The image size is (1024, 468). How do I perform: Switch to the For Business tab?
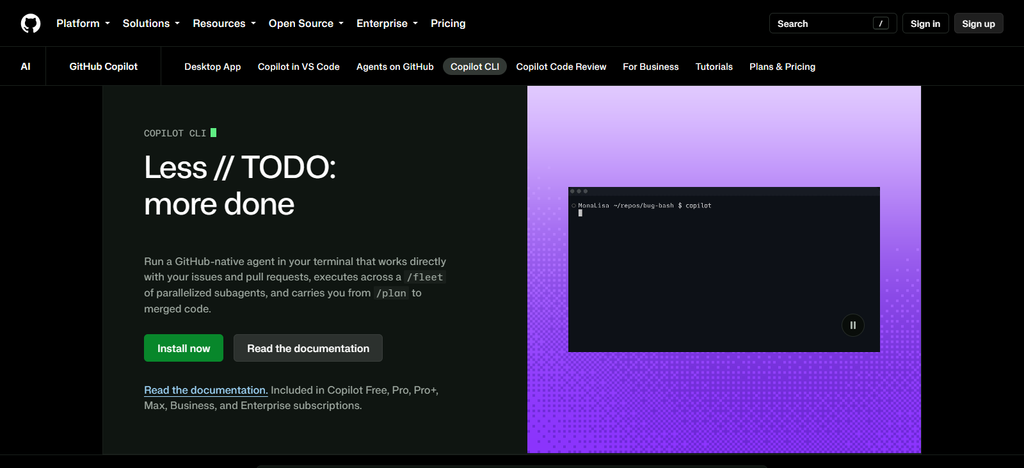(650, 67)
